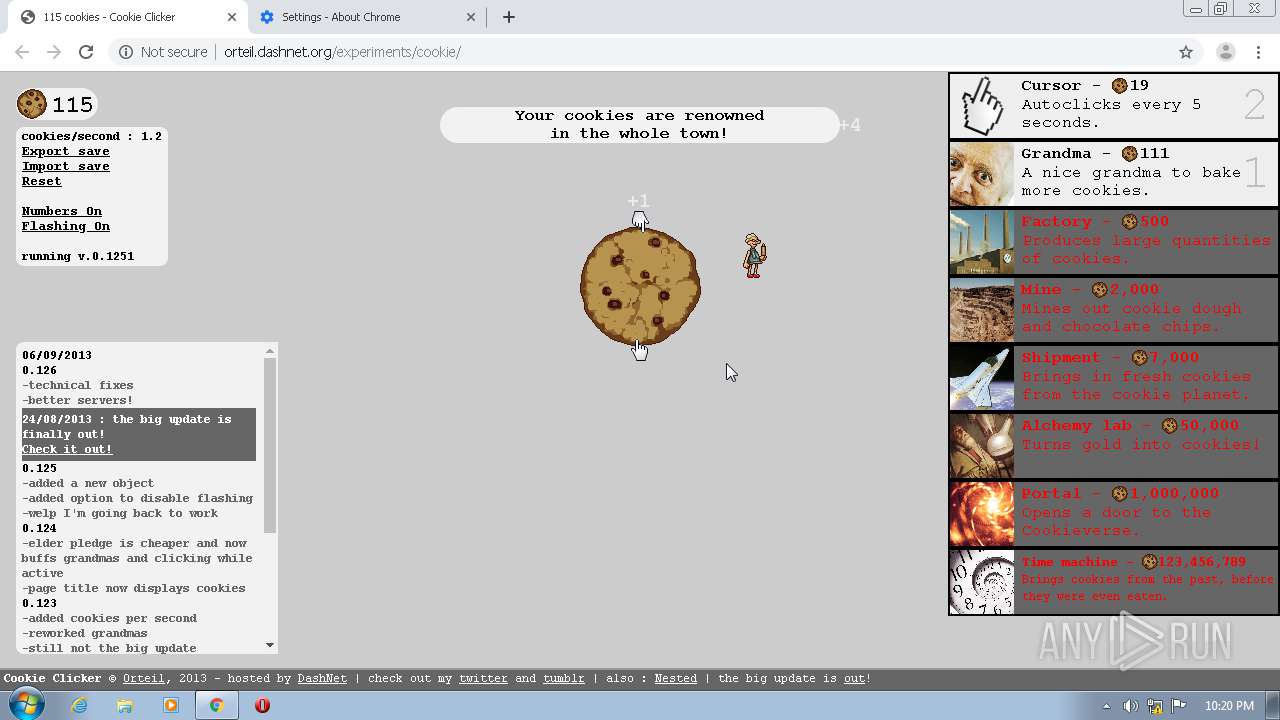Close the Cookie Clicker tab
This screenshot has width=1280, height=720.
tap(232, 17)
